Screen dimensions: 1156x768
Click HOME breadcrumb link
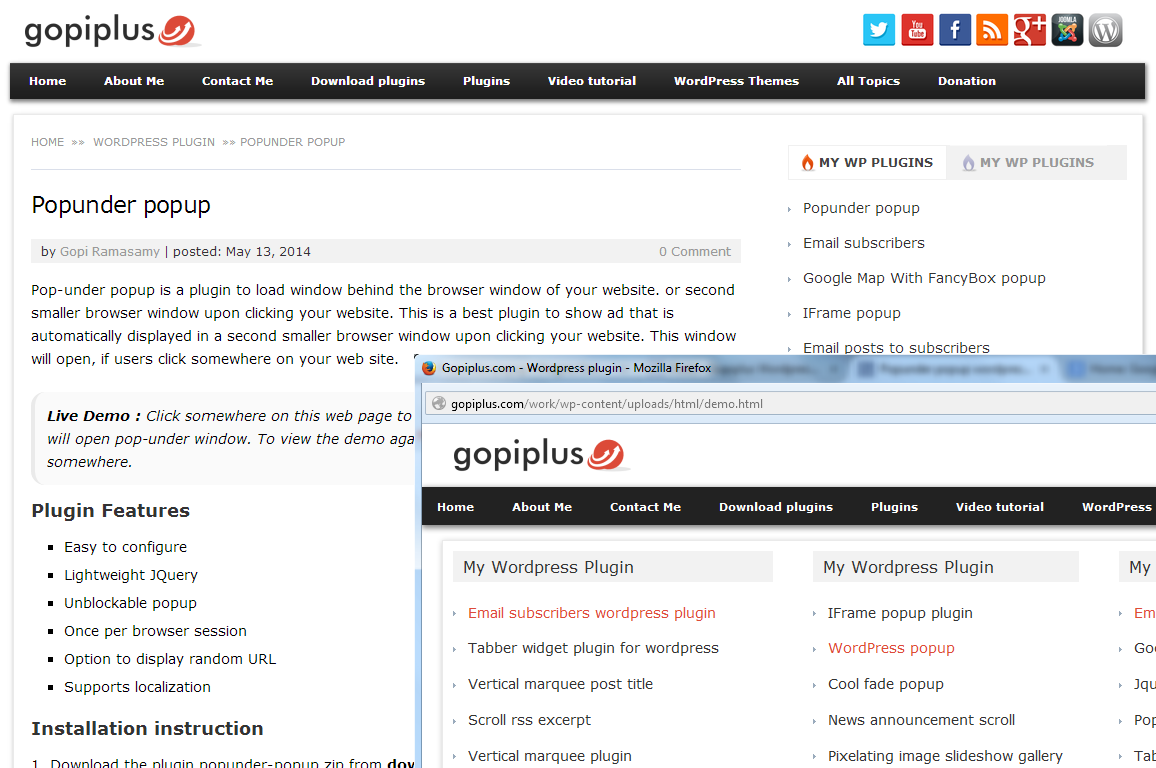(x=47, y=142)
